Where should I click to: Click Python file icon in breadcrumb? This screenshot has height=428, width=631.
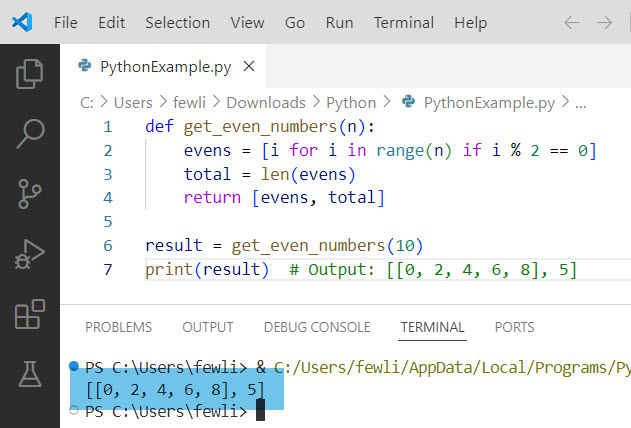tap(408, 101)
